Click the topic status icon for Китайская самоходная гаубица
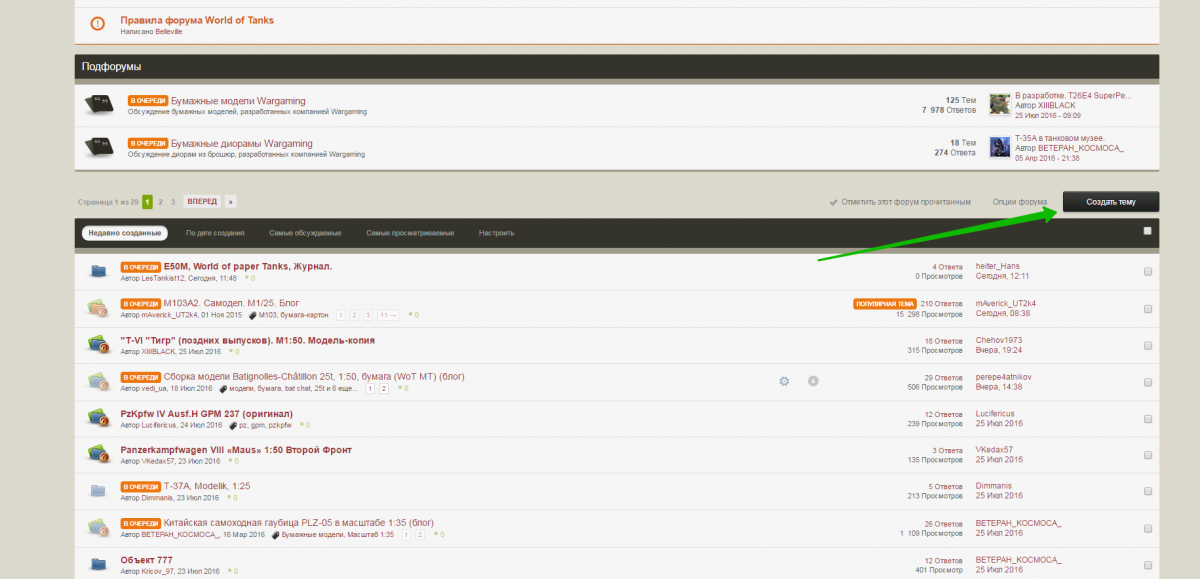The height and width of the screenshot is (579, 1200). [98, 527]
